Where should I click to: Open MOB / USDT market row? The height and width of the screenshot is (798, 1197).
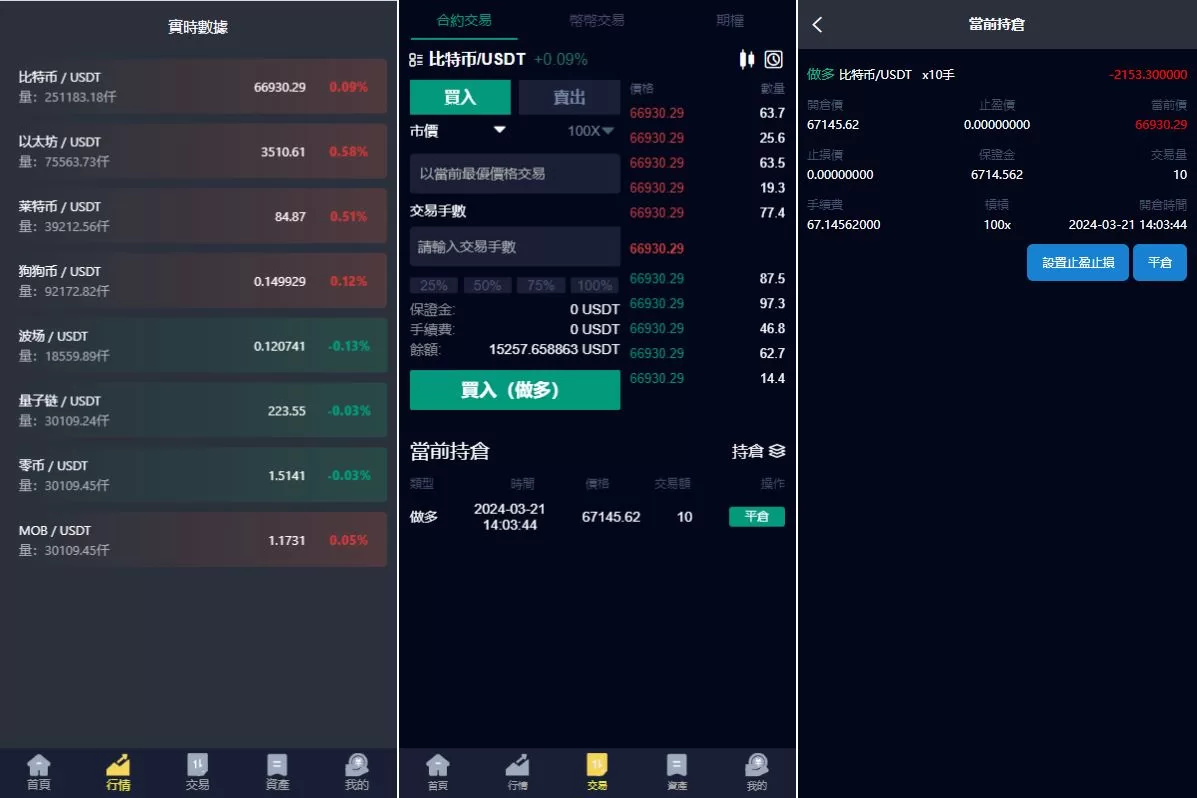[198, 540]
